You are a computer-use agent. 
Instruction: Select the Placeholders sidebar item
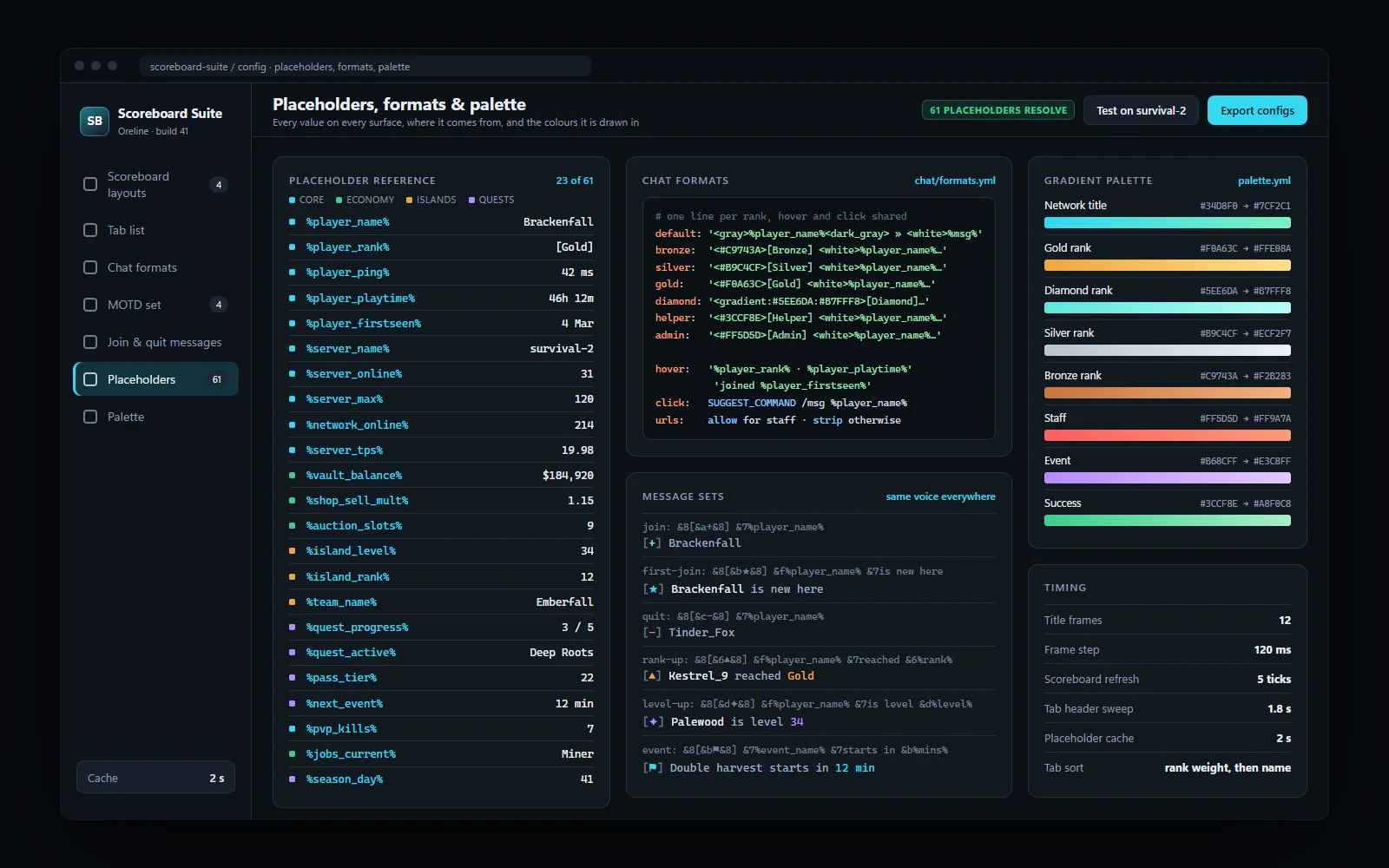pos(156,379)
